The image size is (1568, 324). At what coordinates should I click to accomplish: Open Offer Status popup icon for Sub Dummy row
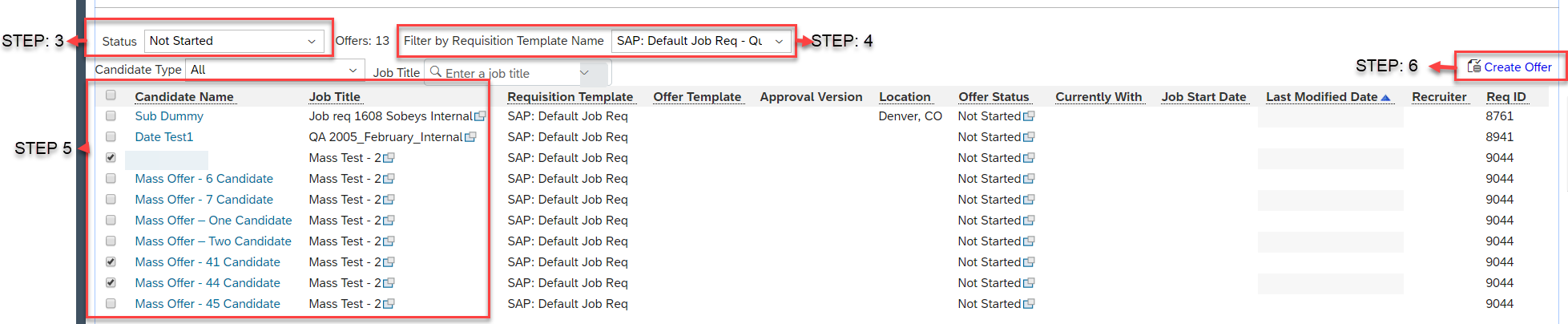point(1029,116)
